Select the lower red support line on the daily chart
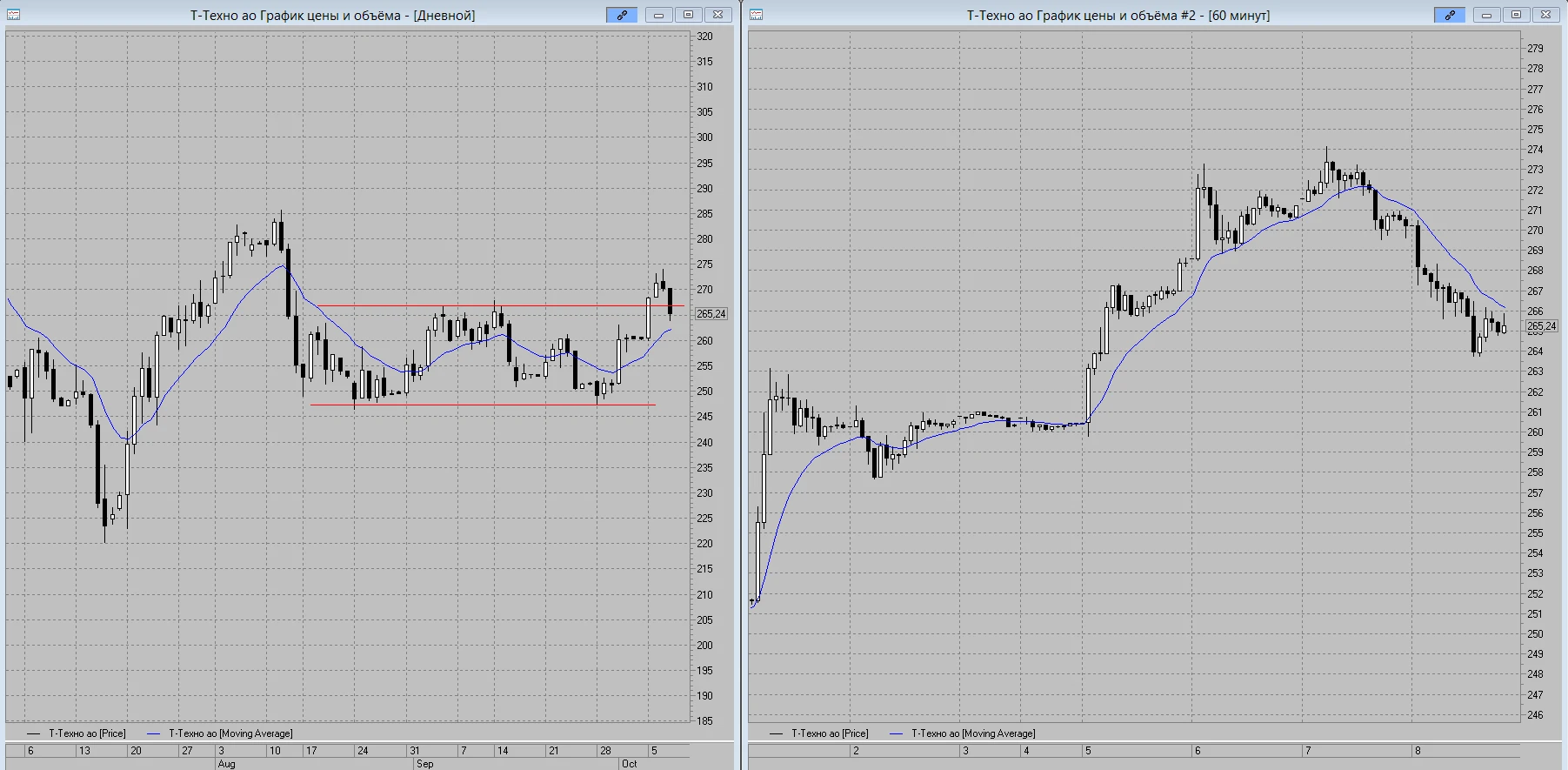1568x770 pixels. pyautogui.click(x=483, y=405)
